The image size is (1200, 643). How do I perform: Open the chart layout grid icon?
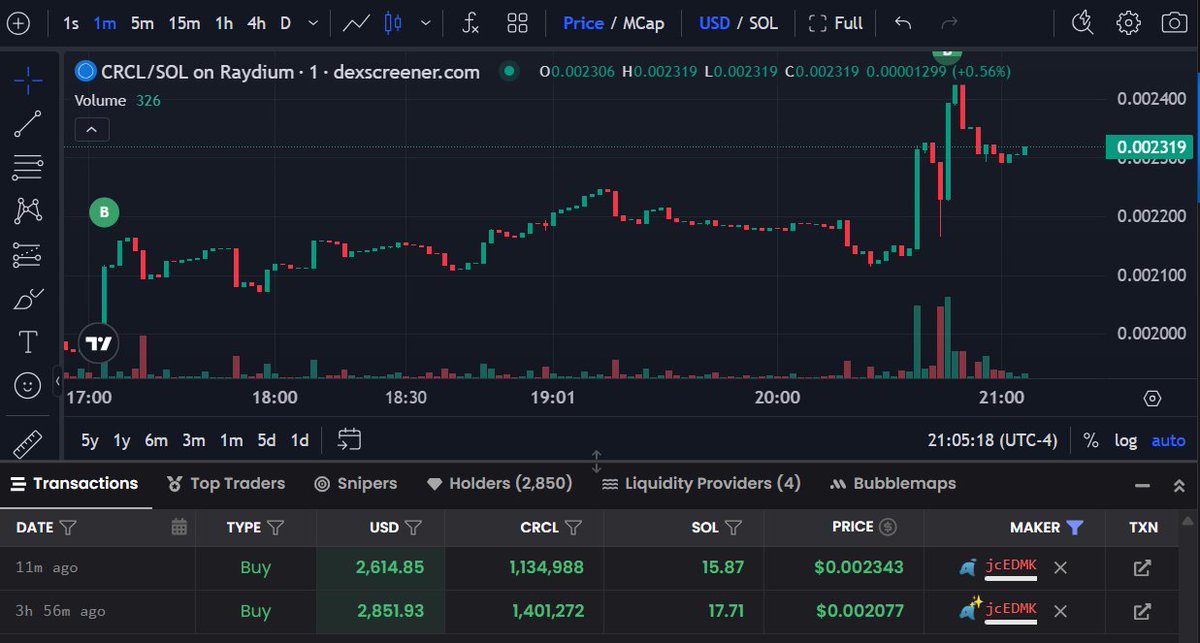point(518,23)
